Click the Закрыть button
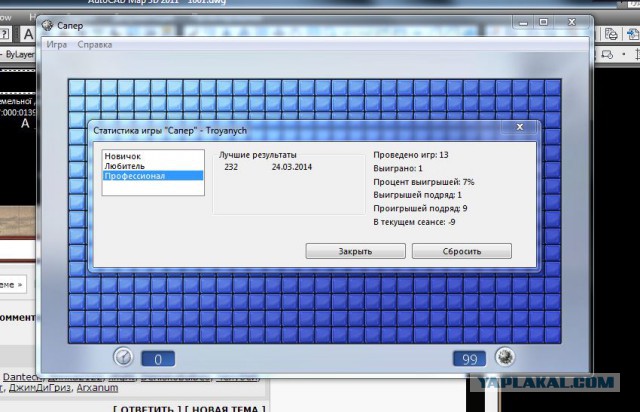640x412 pixels. click(x=355, y=251)
